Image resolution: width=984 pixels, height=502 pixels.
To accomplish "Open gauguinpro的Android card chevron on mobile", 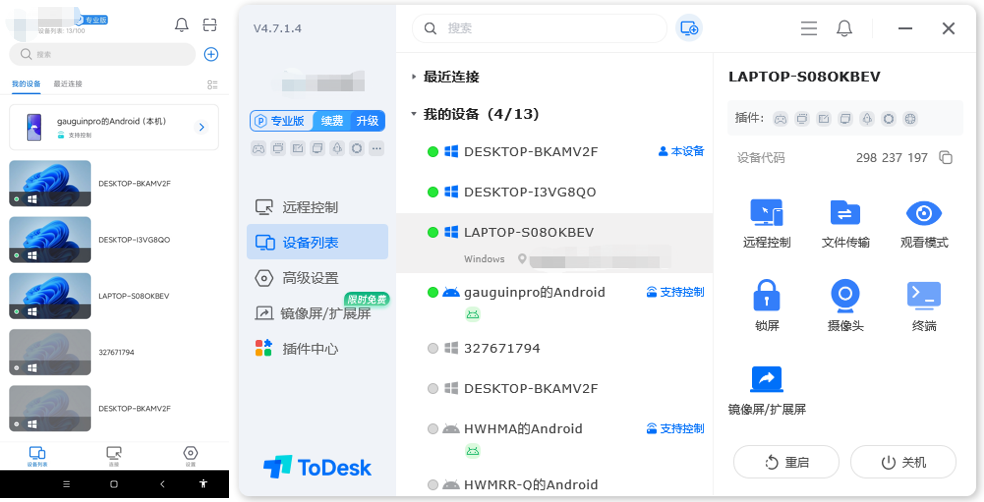I will 201,127.
